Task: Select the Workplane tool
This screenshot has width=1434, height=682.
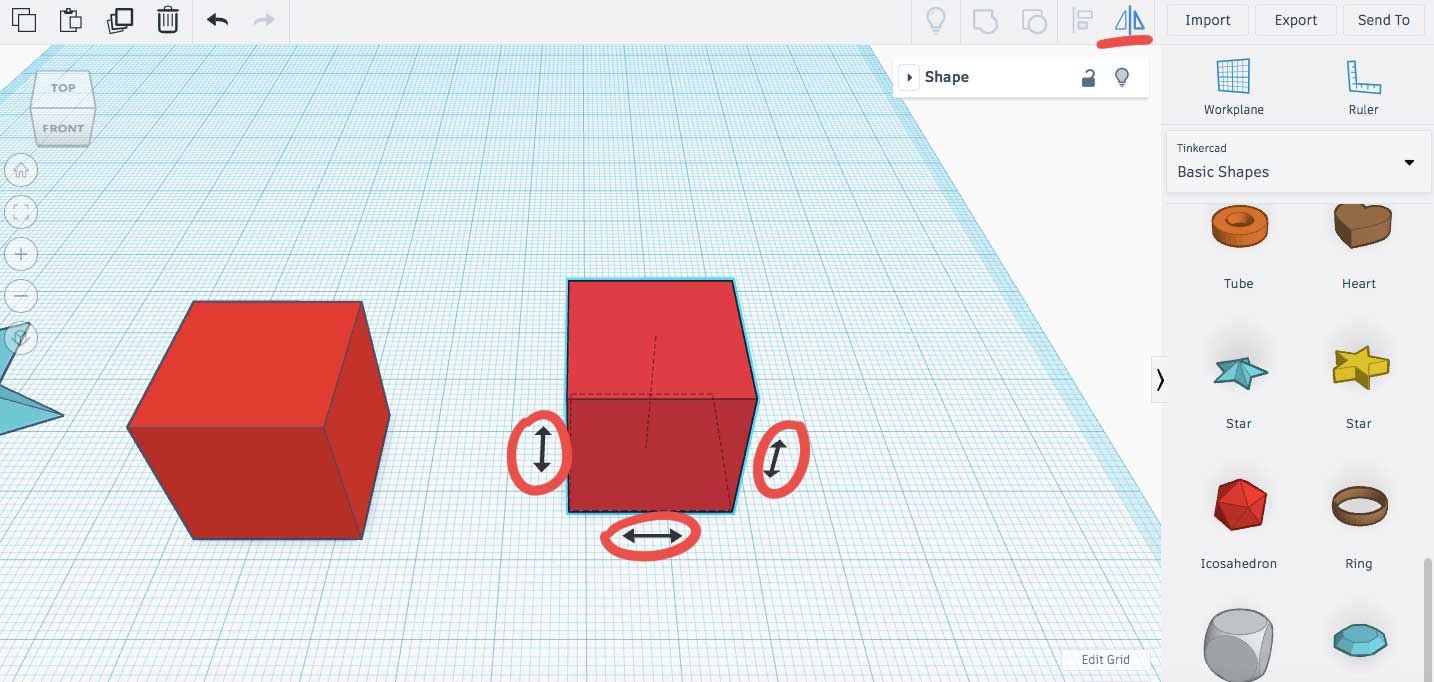Action: point(1233,87)
